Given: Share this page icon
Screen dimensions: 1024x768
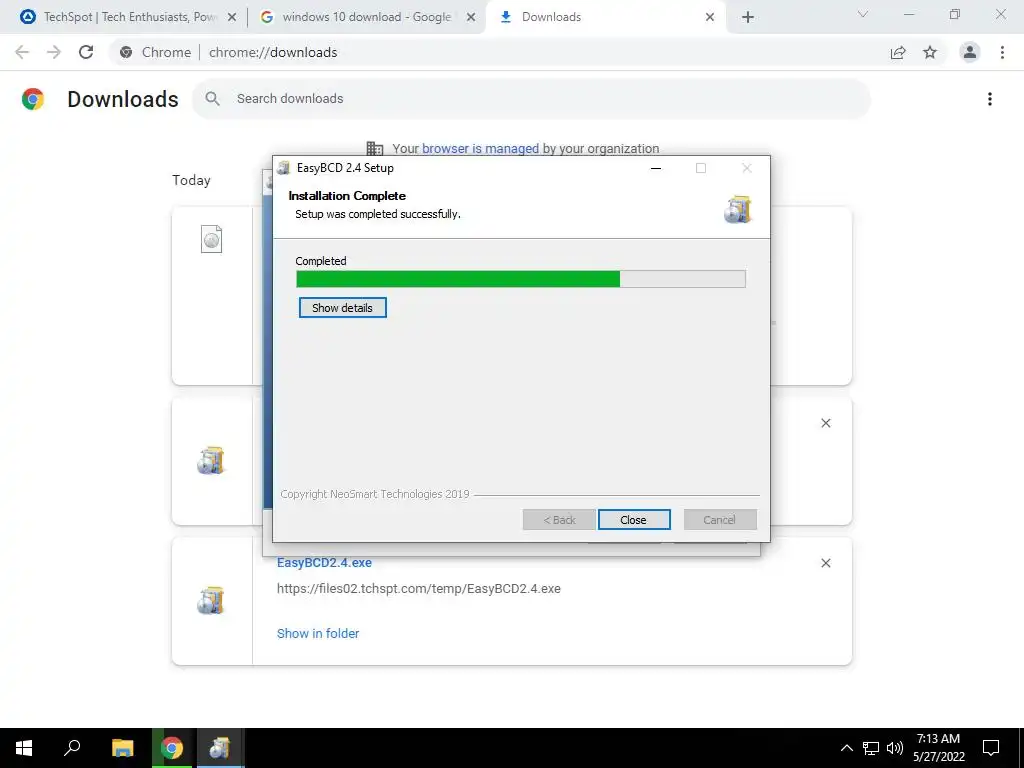Looking at the screenshot, I should (898, 53).
